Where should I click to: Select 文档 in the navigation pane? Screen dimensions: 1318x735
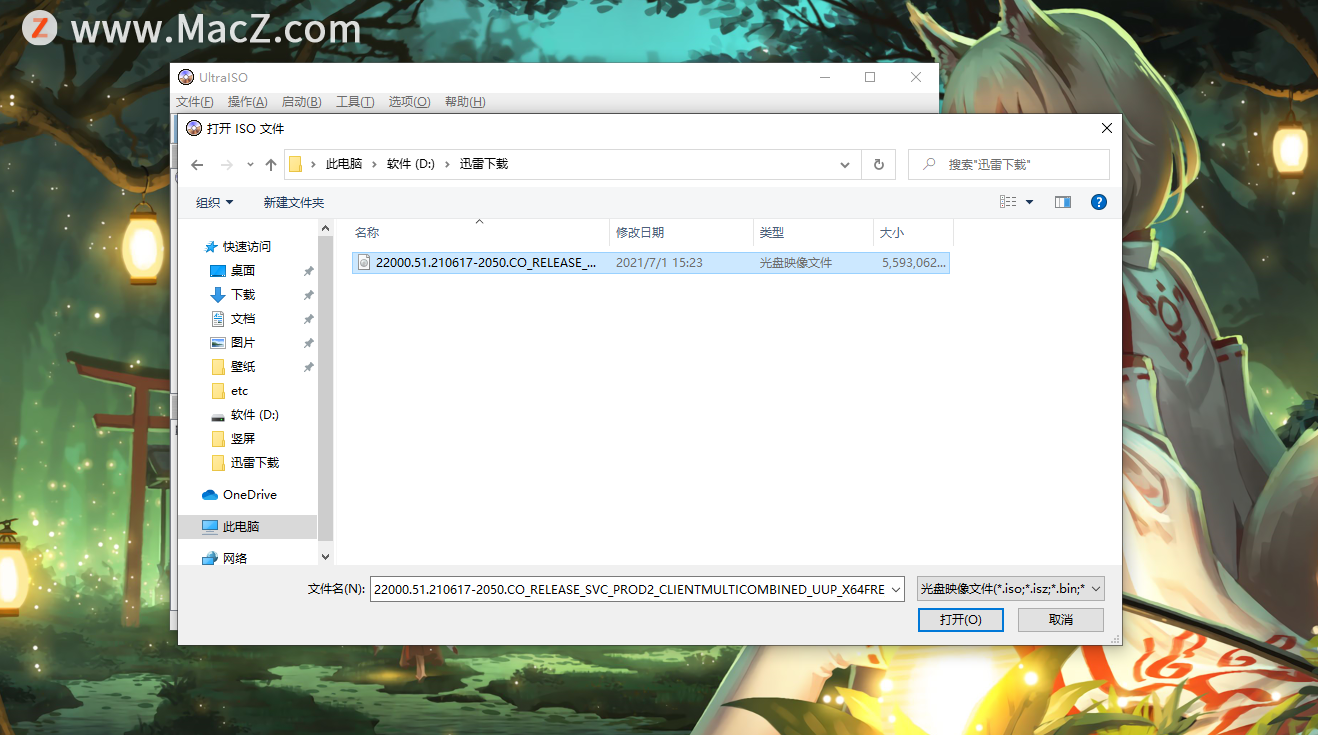point(243,319)
